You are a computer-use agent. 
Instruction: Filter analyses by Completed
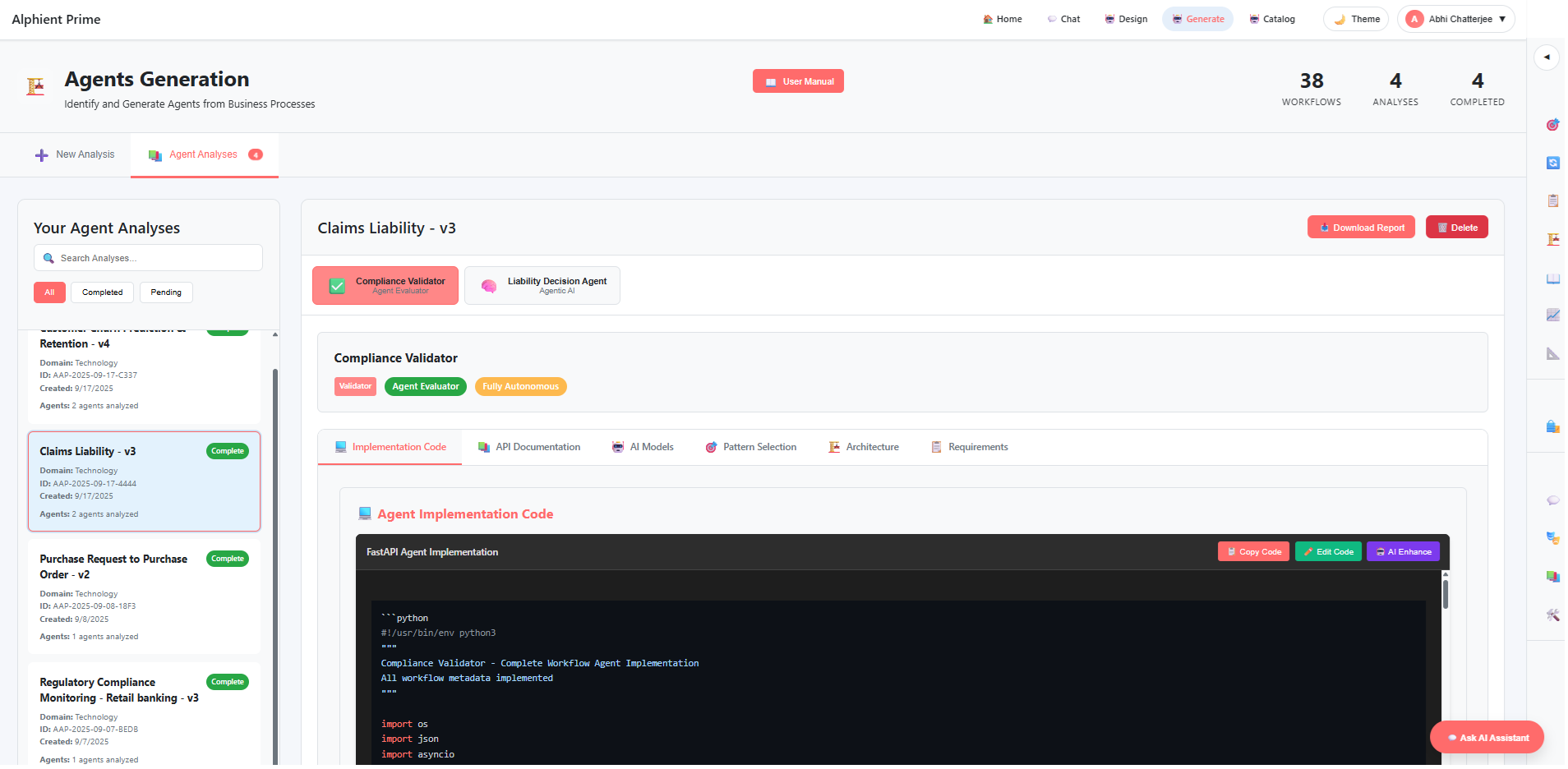tap(102, 292)
